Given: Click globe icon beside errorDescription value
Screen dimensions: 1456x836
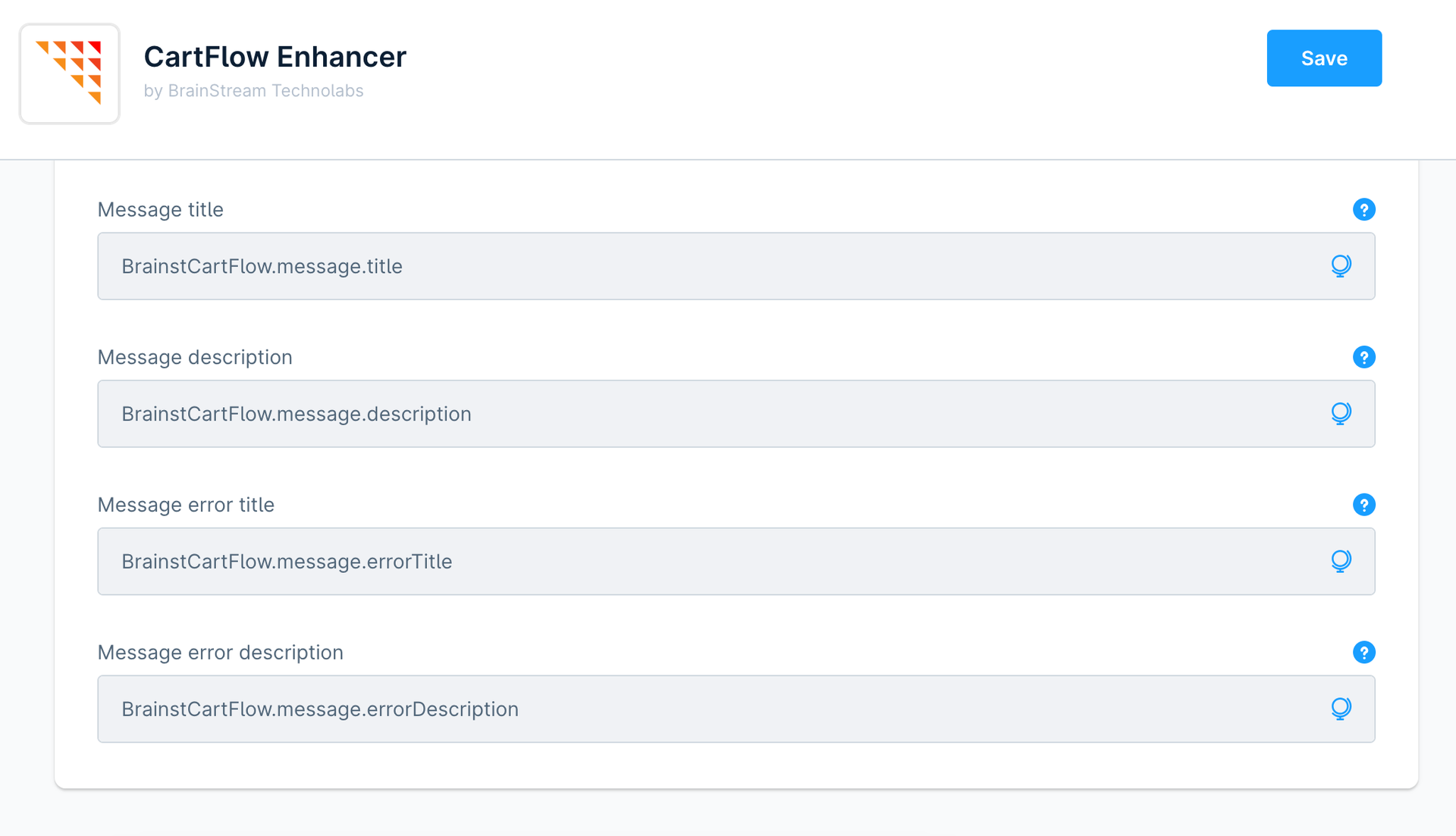Looking at the screenshot, I should point(1342,709).
